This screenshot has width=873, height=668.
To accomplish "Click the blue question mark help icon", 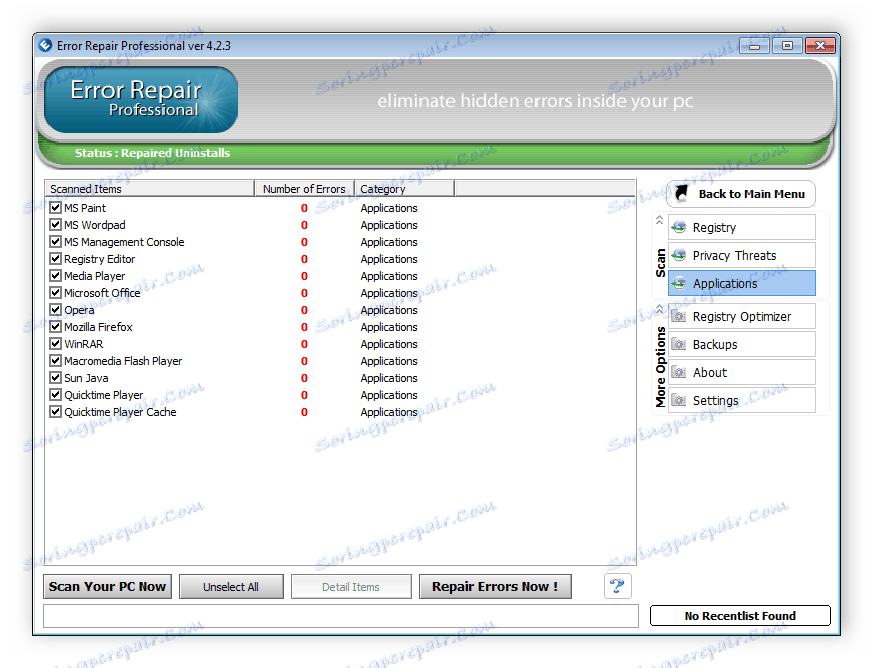I will tap(617, 586).
